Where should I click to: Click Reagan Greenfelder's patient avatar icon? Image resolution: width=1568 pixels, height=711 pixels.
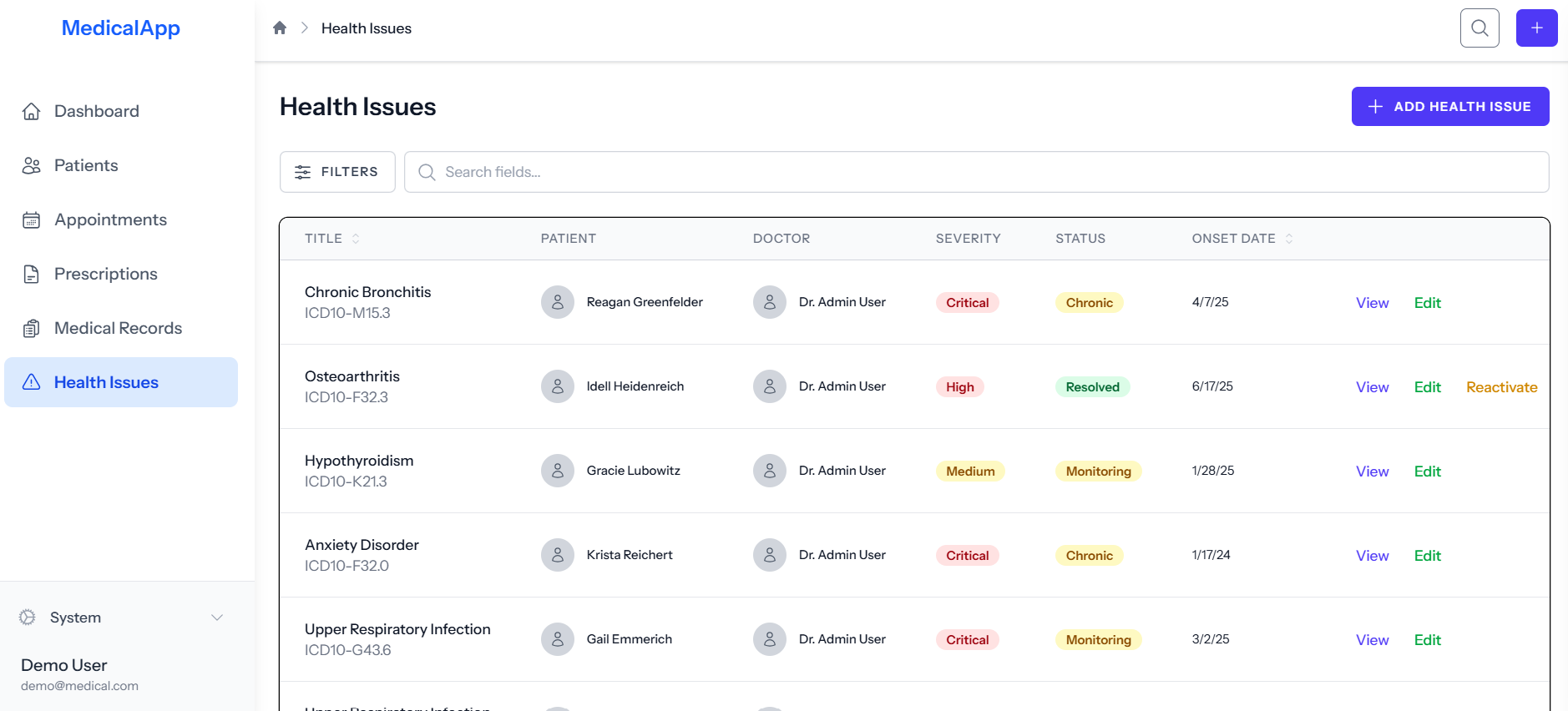pos(557,302)
